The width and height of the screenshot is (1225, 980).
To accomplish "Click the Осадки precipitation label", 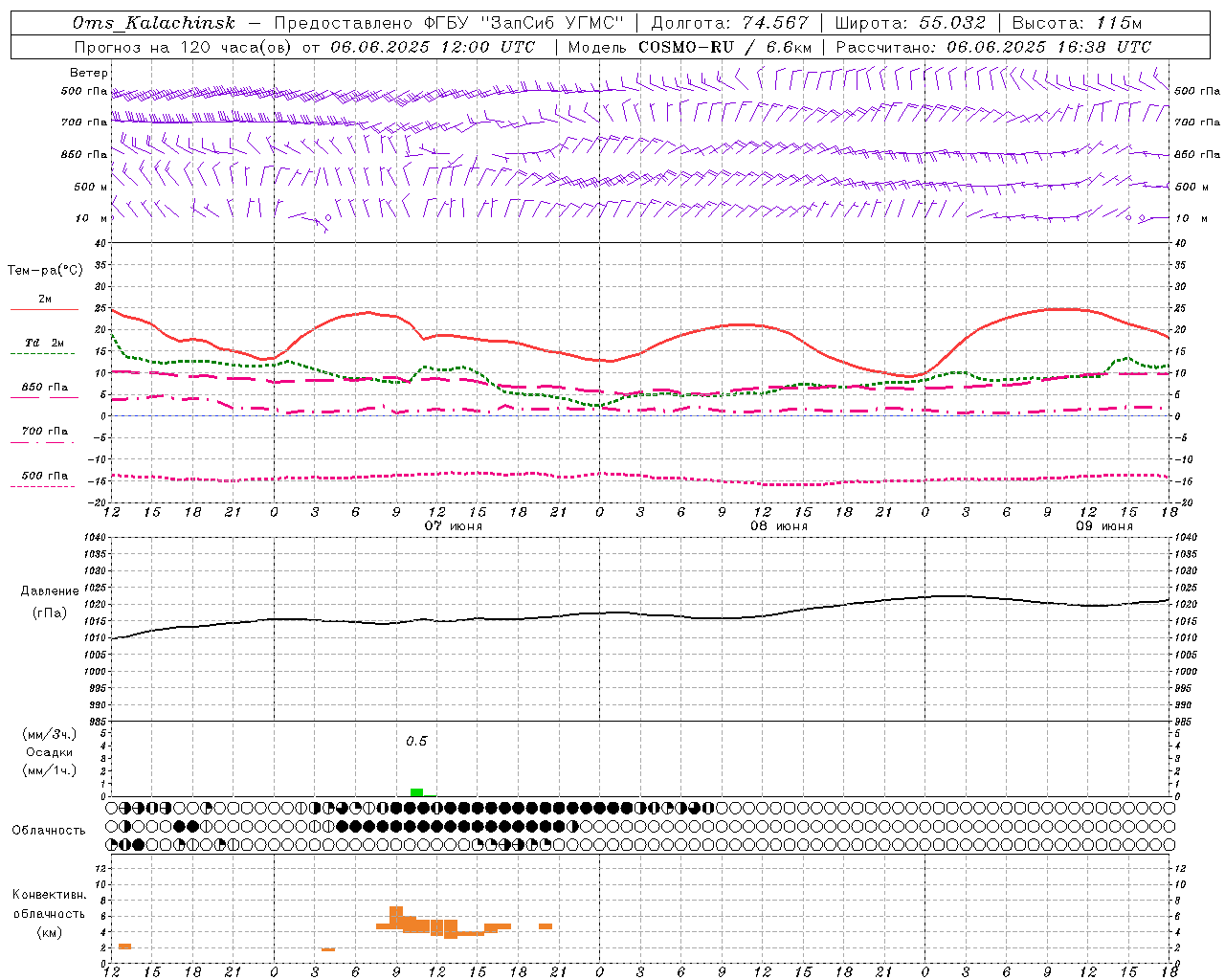I will [x=50, y=752].
